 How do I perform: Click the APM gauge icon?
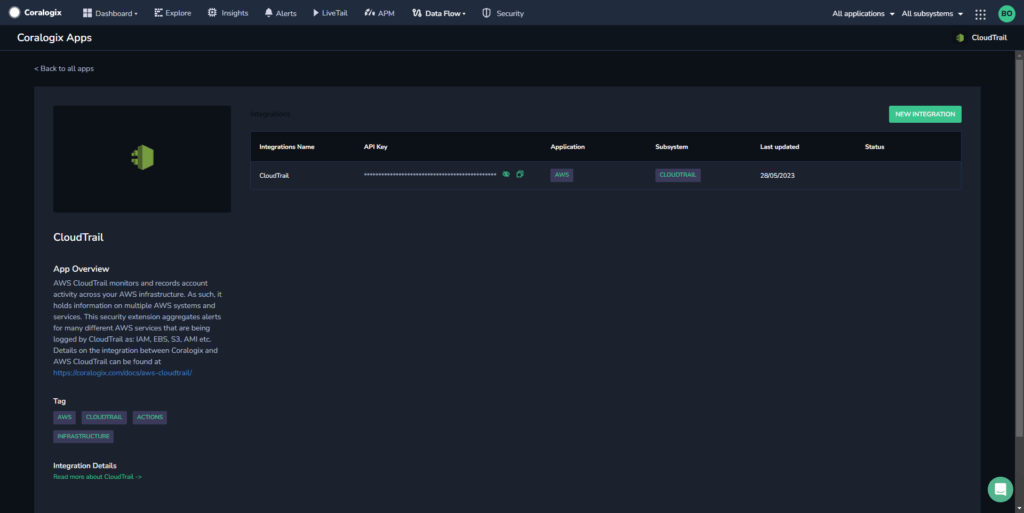370,12
